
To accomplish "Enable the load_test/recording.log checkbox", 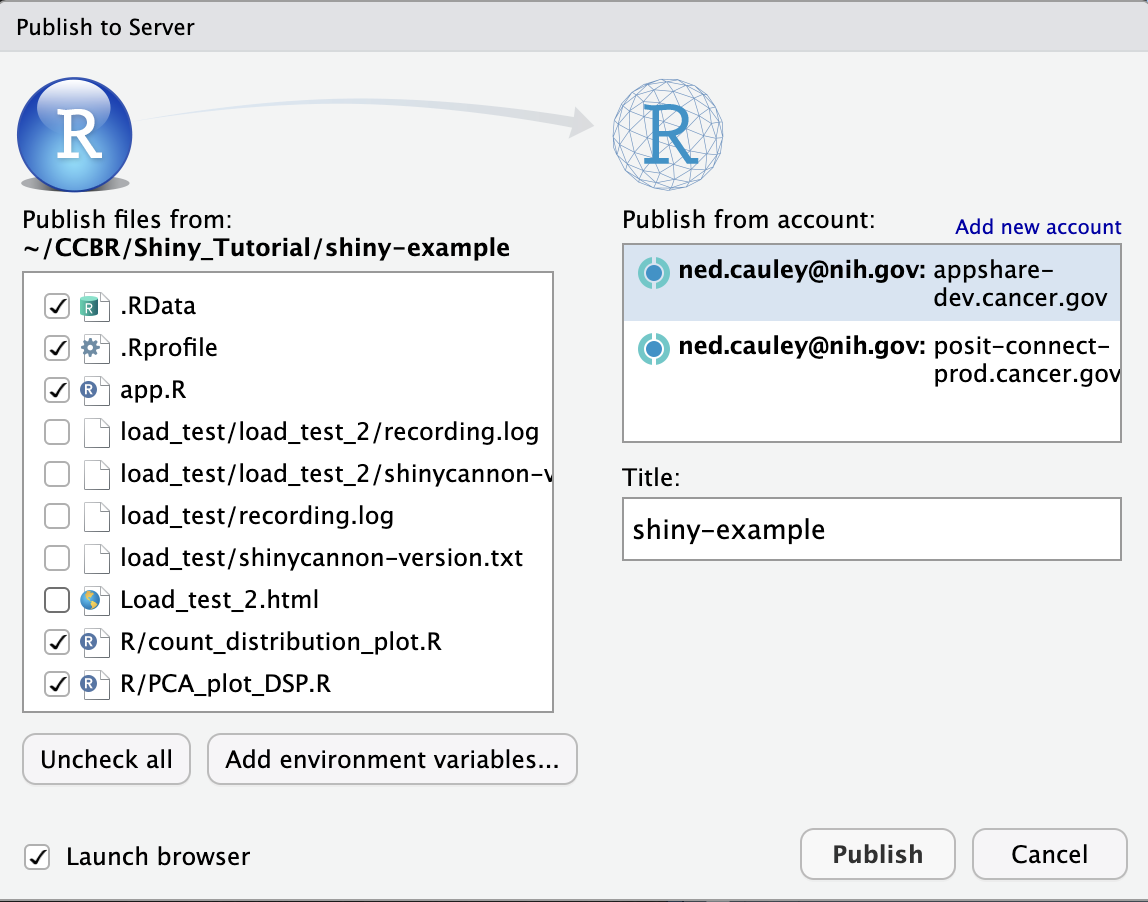I will (57, 516).
